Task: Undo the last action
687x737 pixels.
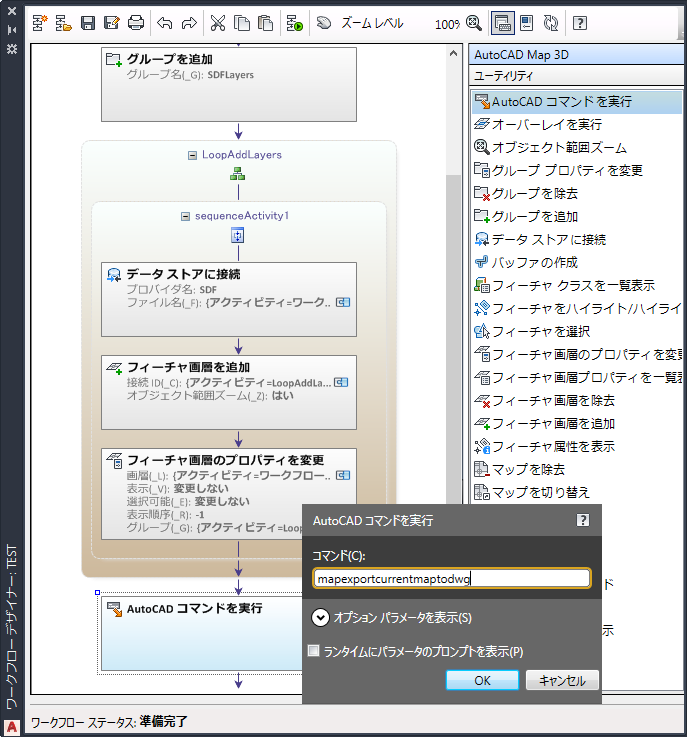Action: [x=164, y=23]
